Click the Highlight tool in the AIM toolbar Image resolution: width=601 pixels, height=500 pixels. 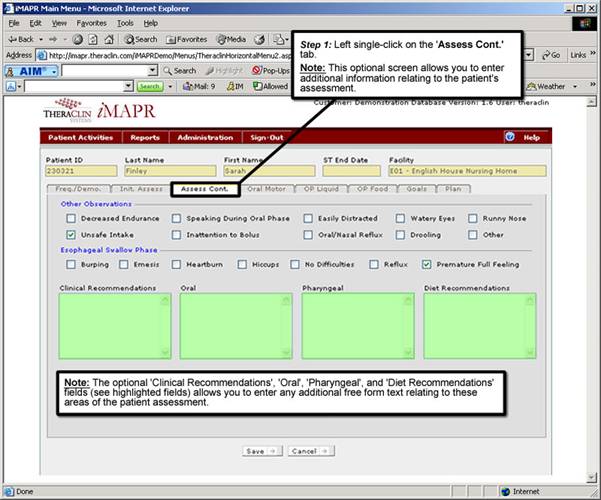click(224, 71)
